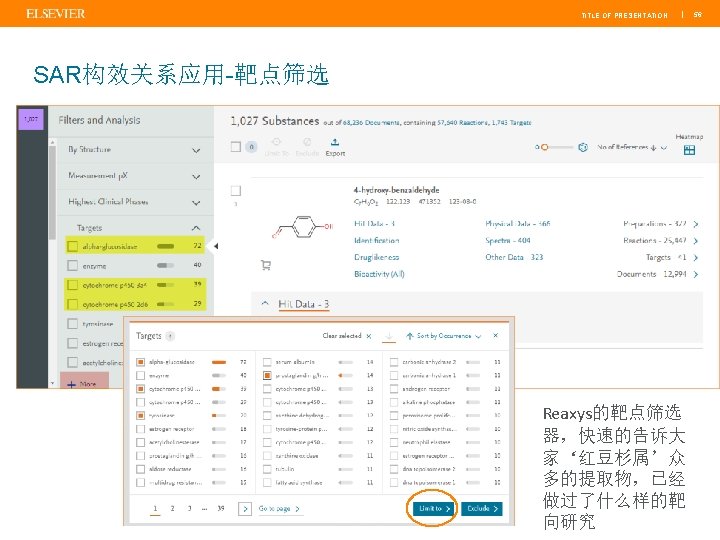Click the structure size icon beside slider

click(x=583, y=147)
